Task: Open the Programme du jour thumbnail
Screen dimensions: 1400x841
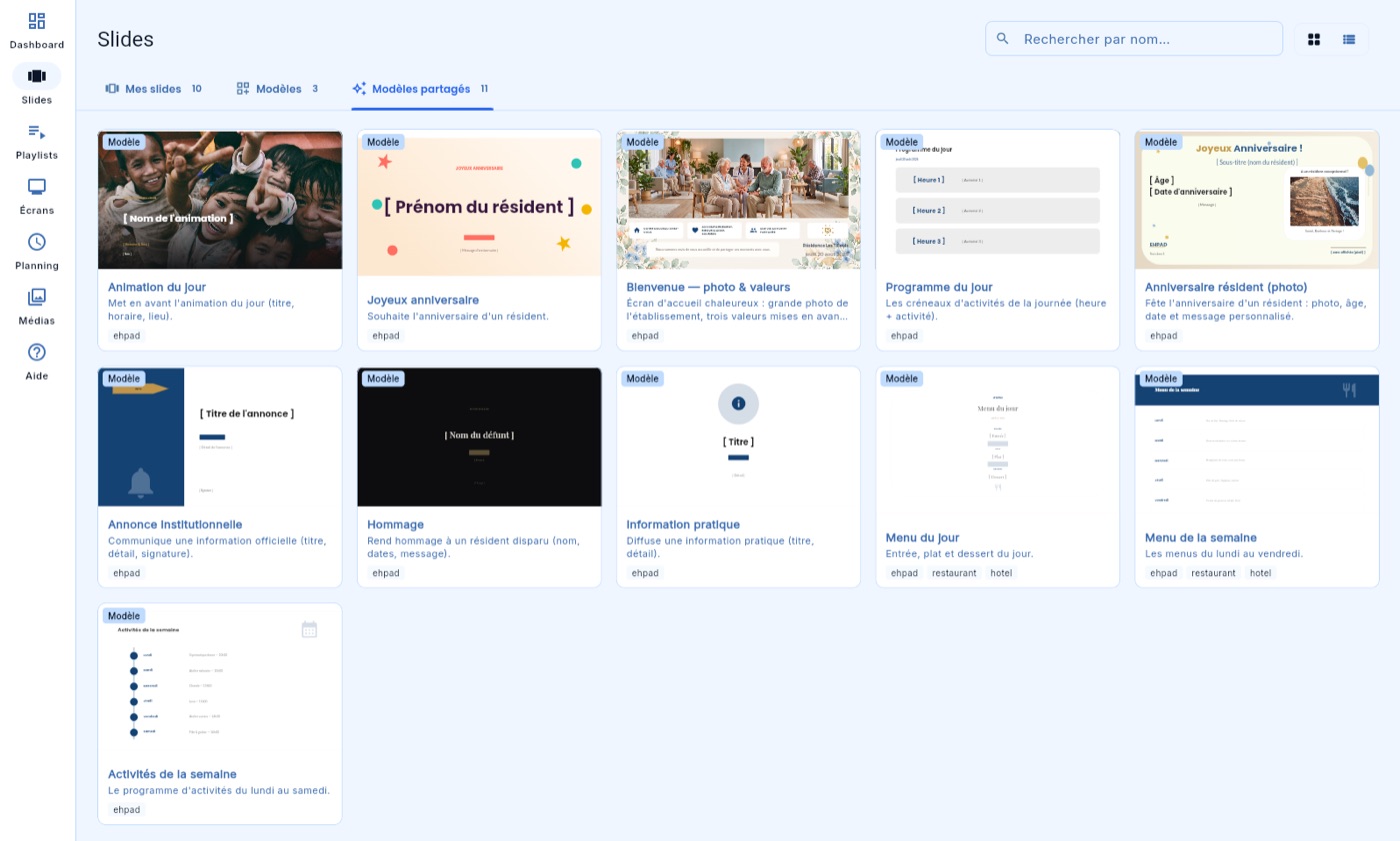Action: tap(997, 200)
